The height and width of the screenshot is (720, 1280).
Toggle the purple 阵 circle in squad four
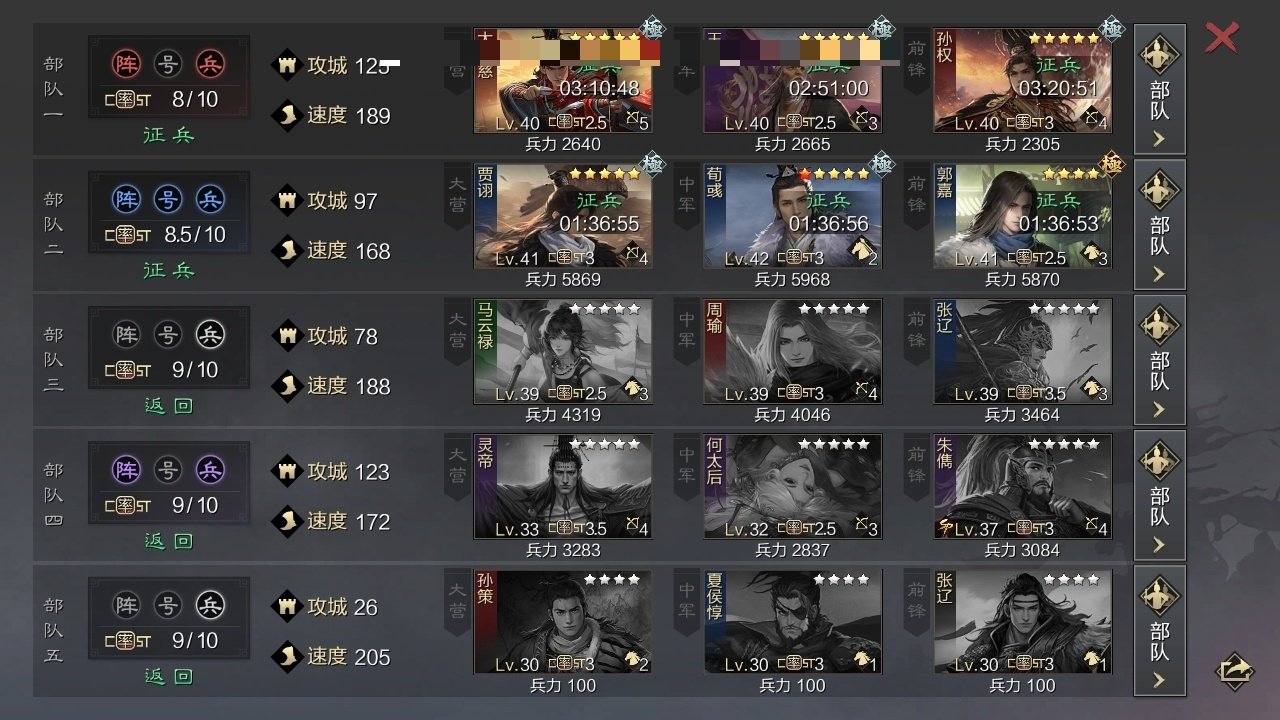click(127, 470)
